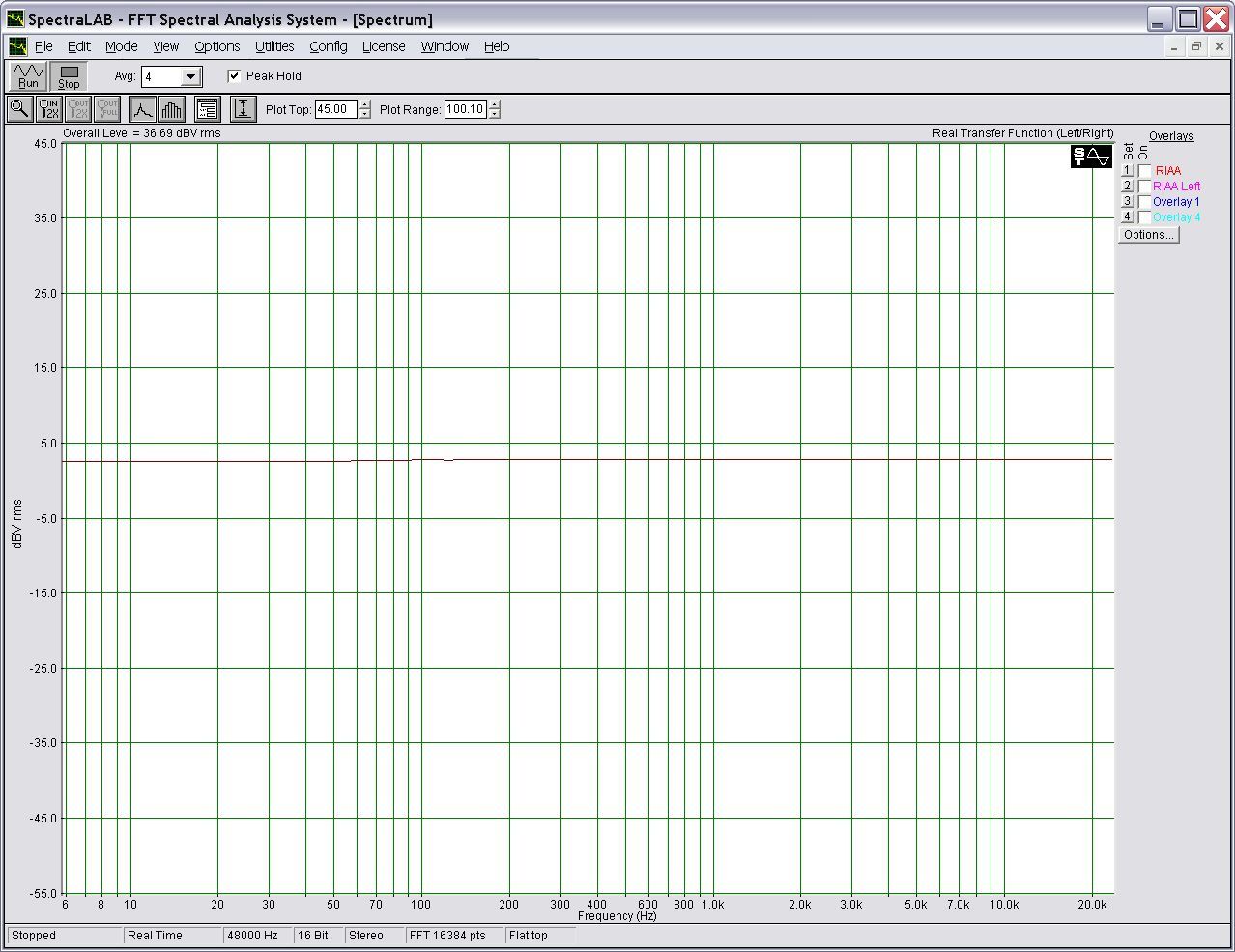Click the Overall Level readout text
The width and height of the screenshot is (1235, 952).
(141, 133)
